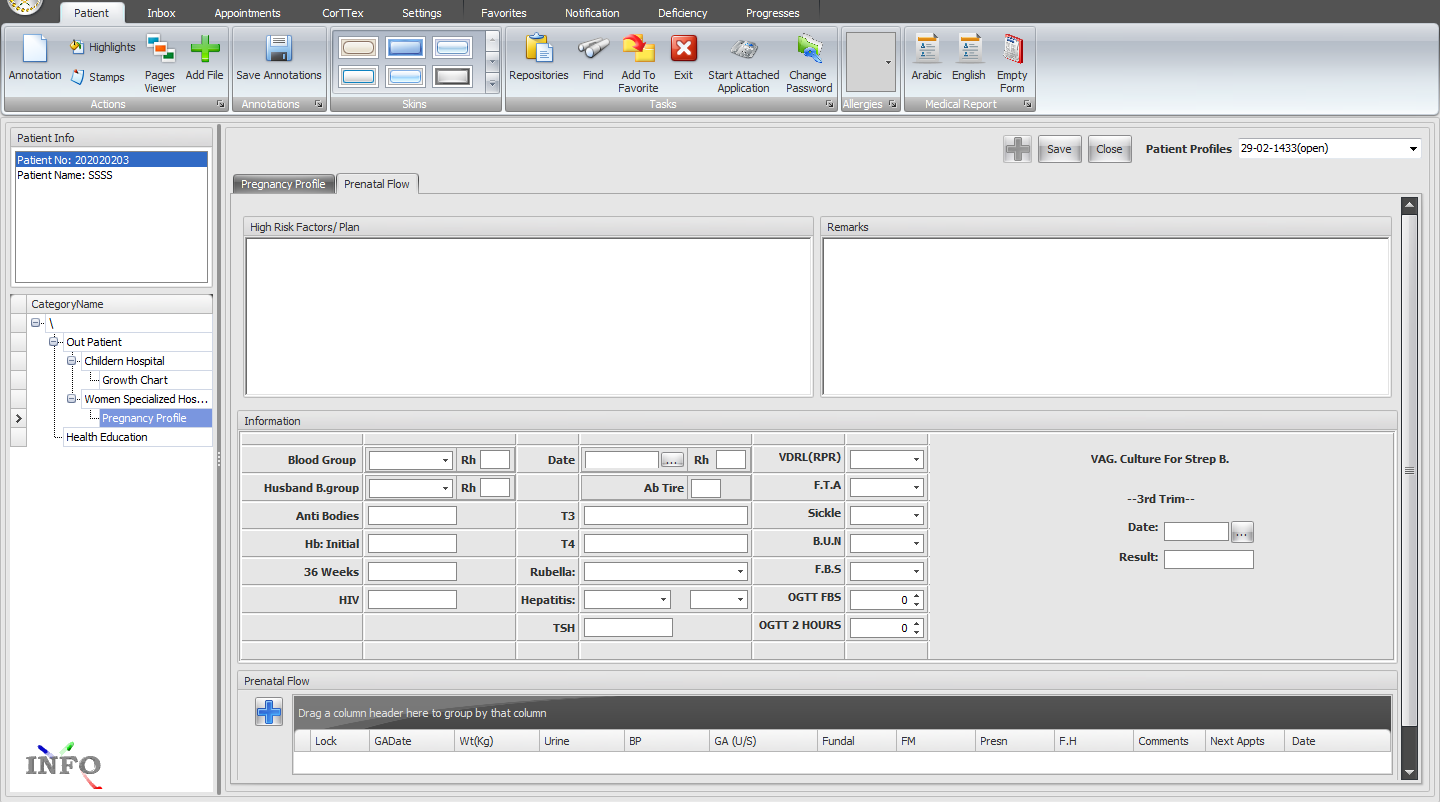Increase the OGTT FBS value
Screen dimensions: 1440x802
click(917, 596)
